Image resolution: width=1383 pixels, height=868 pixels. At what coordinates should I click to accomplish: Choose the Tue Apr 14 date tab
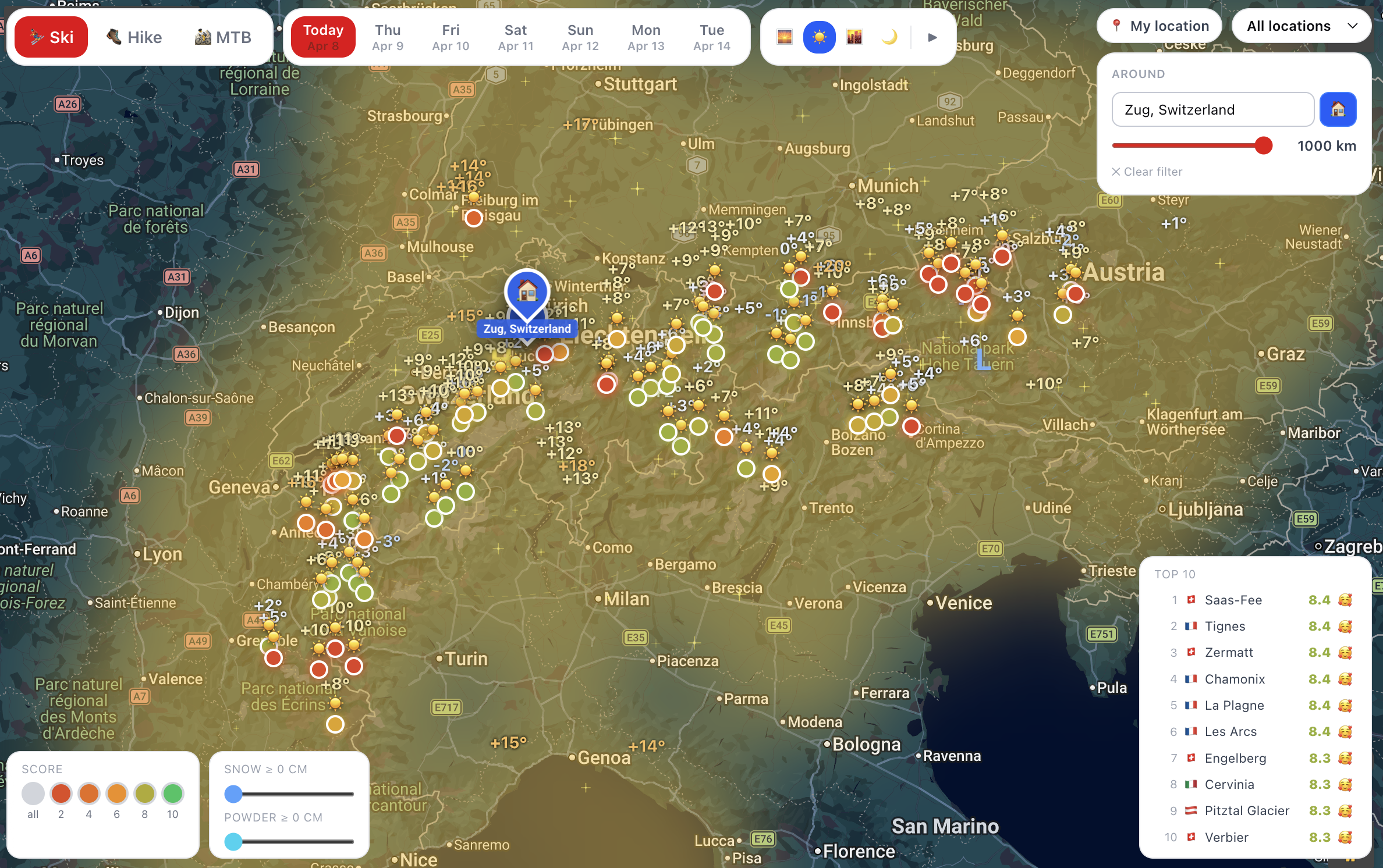pyautogui.click(x=711, y=37)
